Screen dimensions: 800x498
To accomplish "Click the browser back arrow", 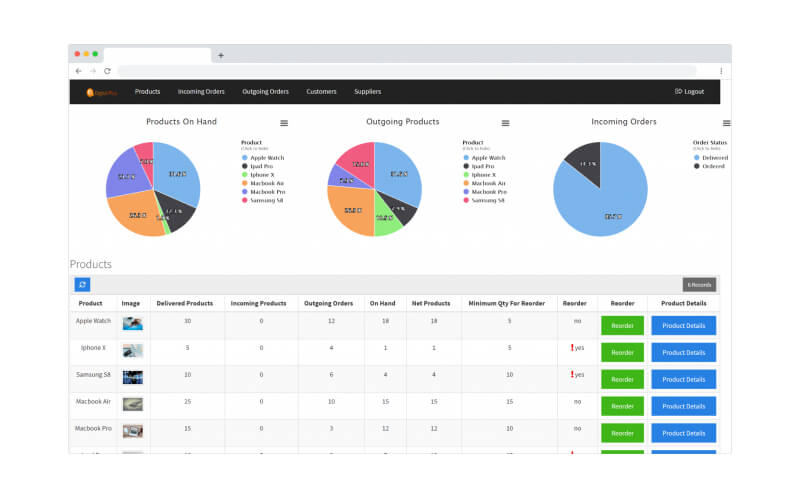I will coord(80,71).
